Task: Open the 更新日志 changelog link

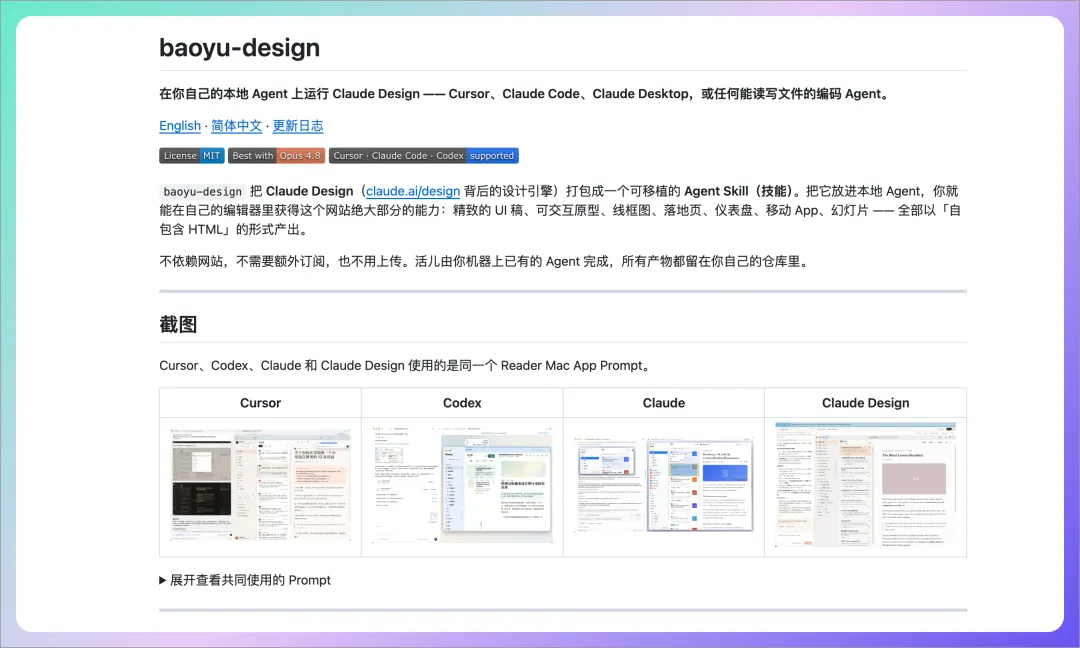Action: pyautogui.click(x=298, y=126)
